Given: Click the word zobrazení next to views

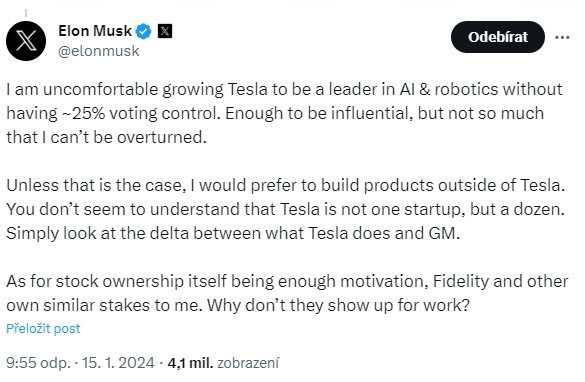Looking at the screenshot, I should click(x=248, y=363).
